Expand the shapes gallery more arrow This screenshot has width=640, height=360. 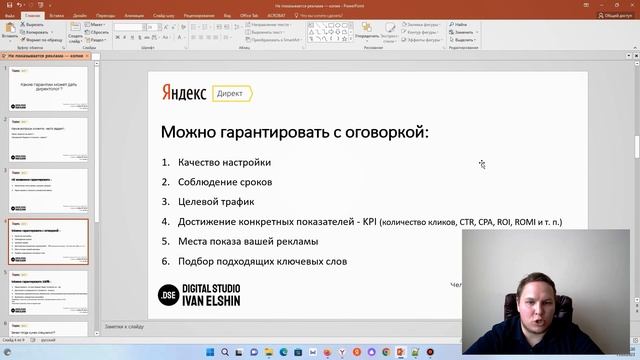click(351, 39)
